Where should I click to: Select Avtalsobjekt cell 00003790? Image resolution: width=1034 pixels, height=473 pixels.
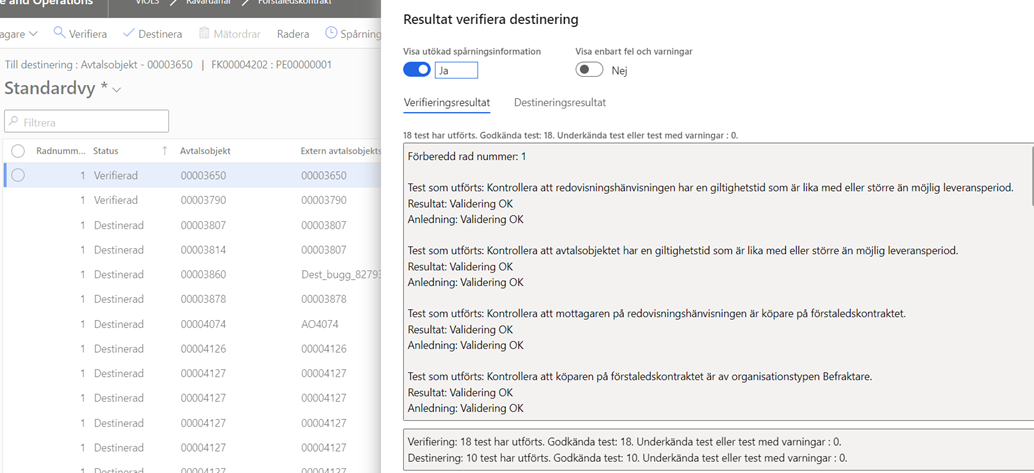coord(203,201)
